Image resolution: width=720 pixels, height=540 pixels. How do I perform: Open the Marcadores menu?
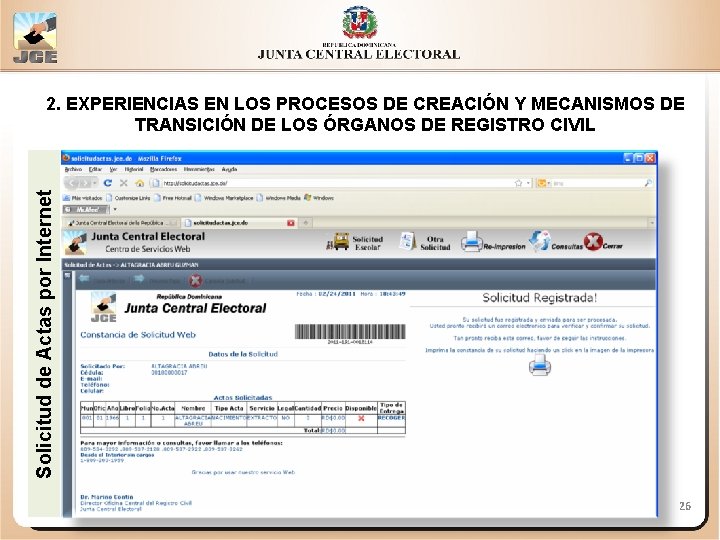[163, 169]
